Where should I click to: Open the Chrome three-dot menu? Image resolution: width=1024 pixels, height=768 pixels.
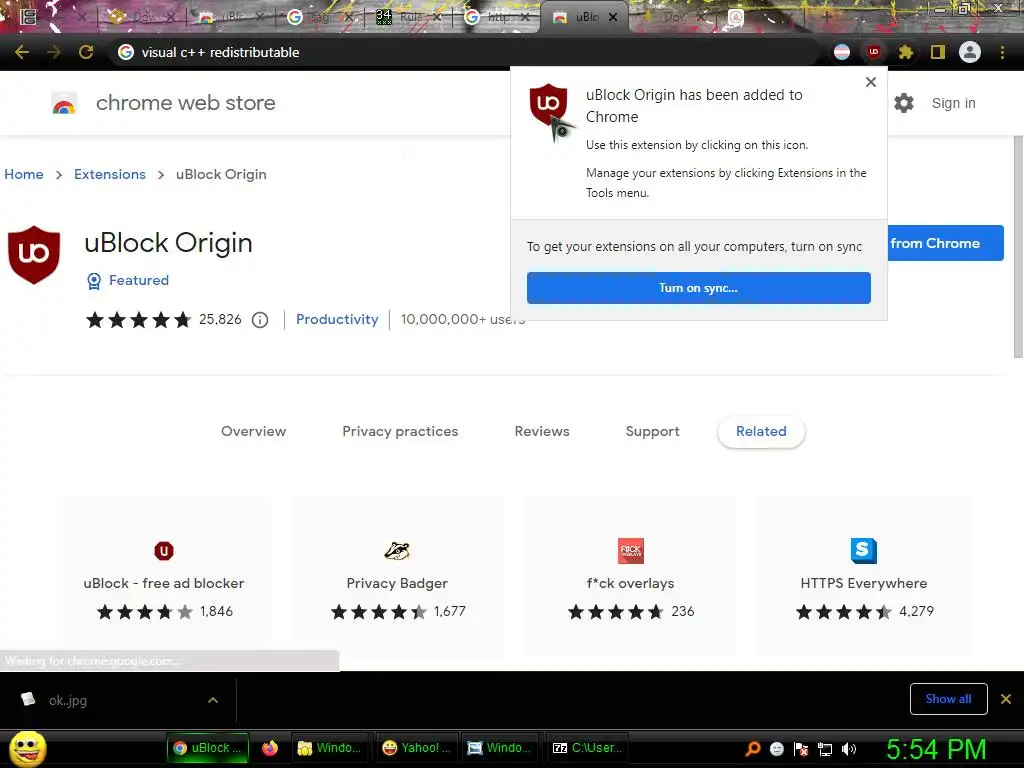pos(1002,52)
